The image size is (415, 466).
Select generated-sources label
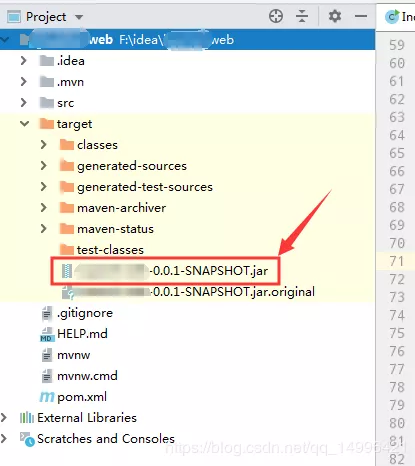132,166
